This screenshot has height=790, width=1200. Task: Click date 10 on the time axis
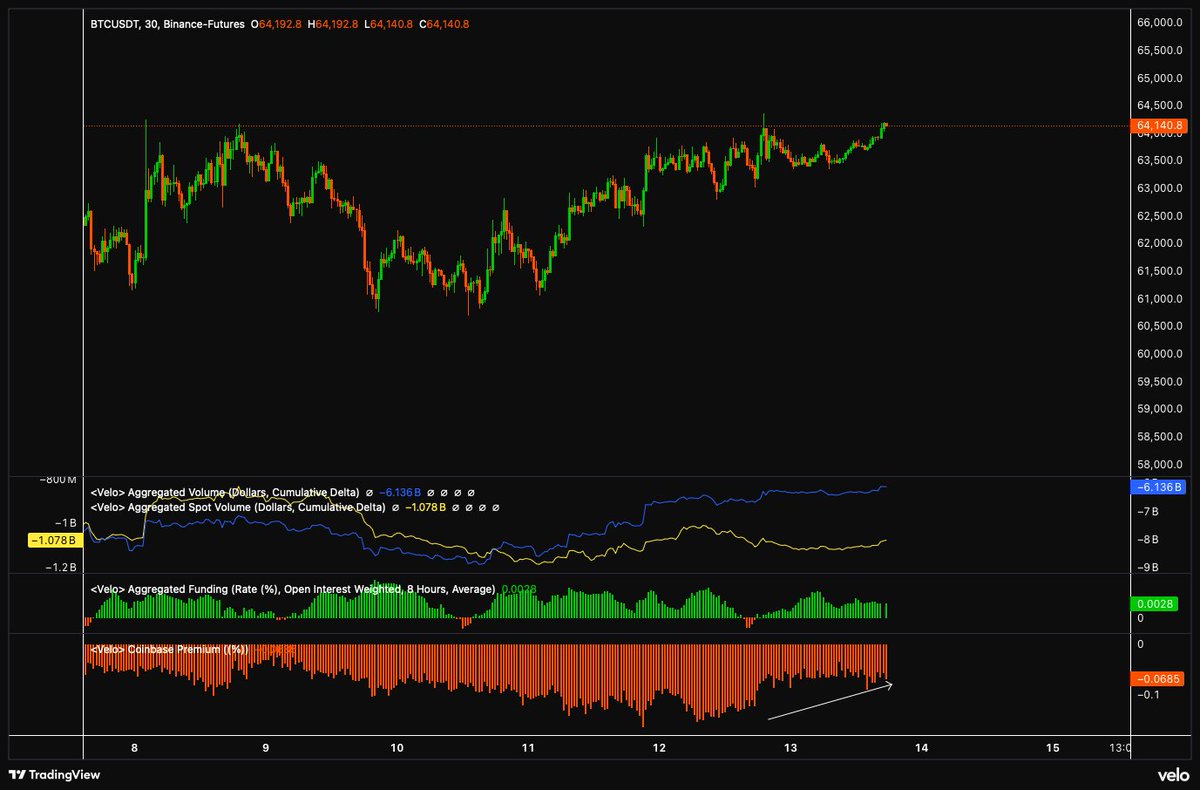(397, 747)
